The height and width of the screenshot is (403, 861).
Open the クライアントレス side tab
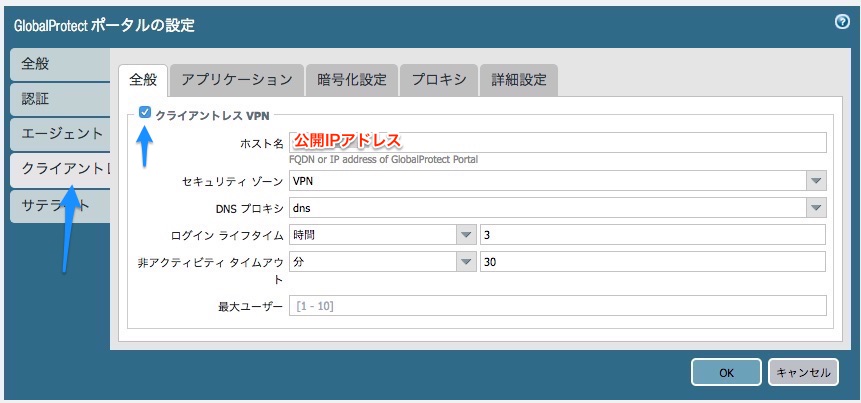60,170
